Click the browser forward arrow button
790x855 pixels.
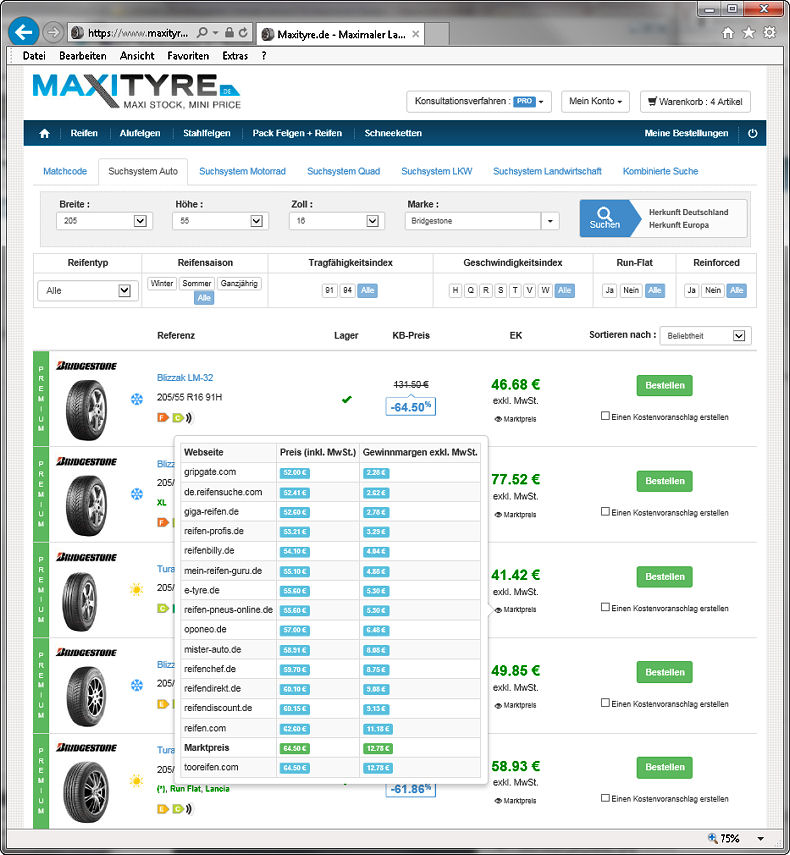coord(53,33)
